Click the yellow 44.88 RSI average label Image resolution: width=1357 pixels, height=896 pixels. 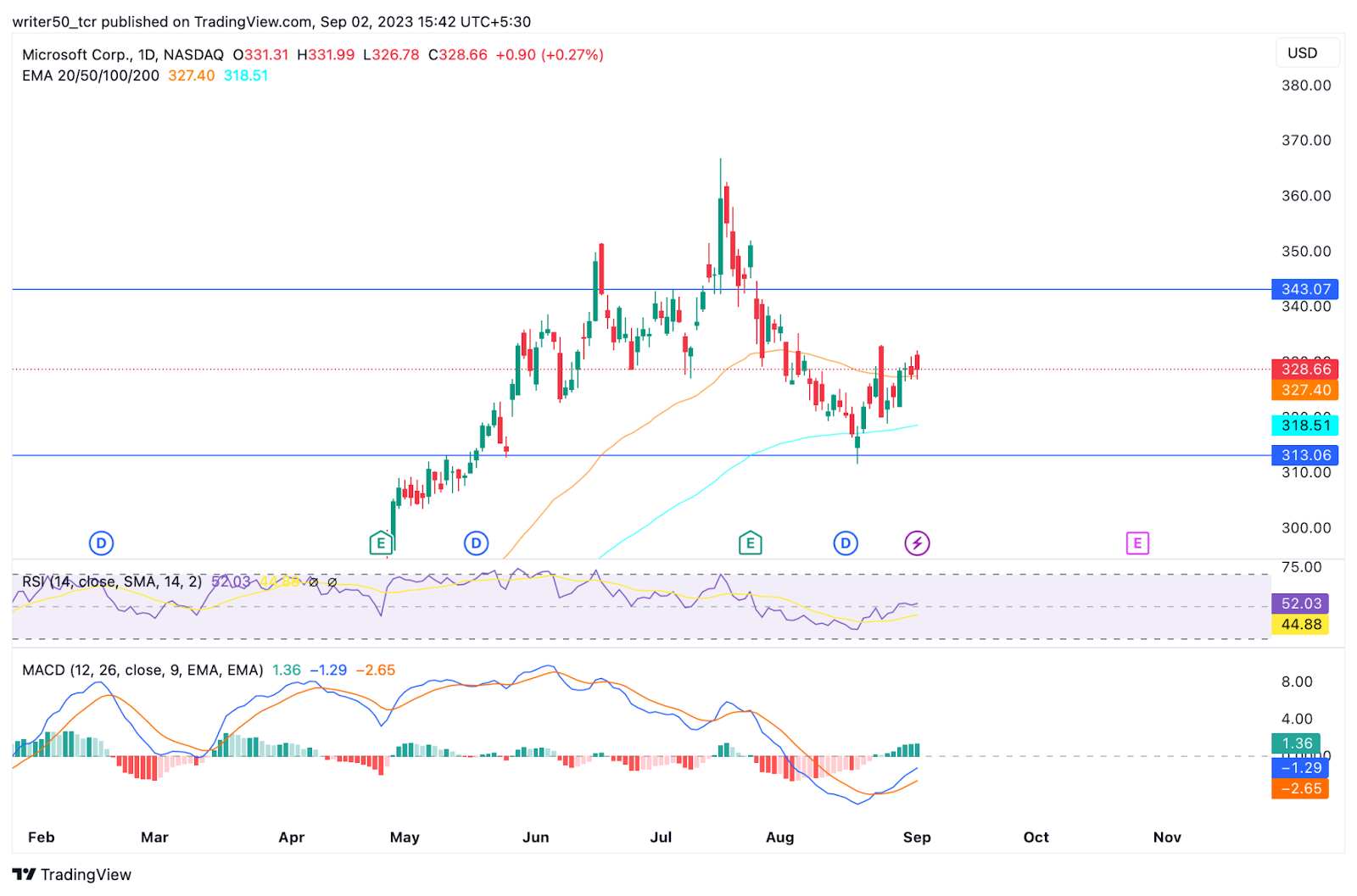tap(1300, 625)
